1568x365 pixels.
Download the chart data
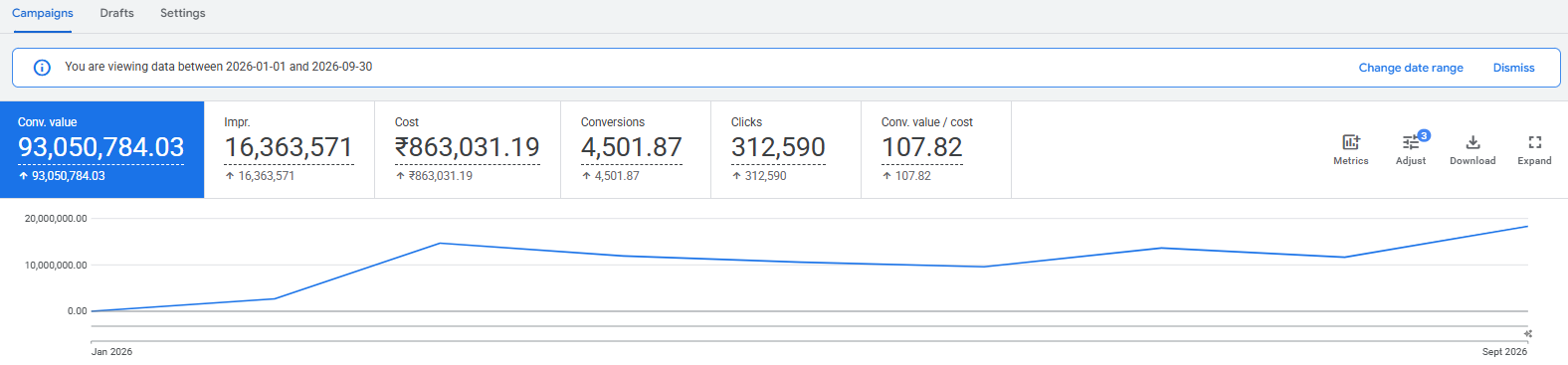[1472, 149]
